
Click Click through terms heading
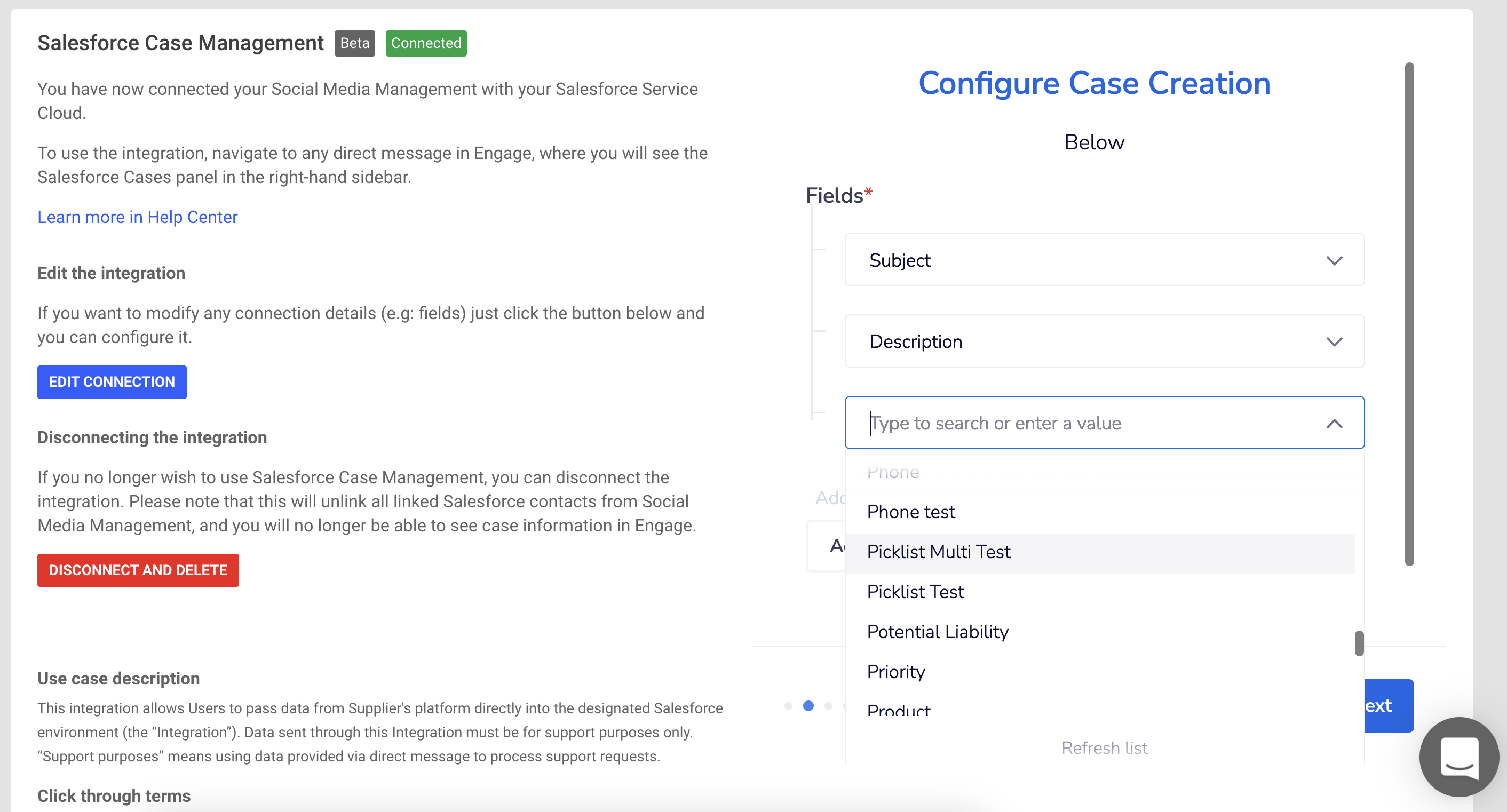114,796
